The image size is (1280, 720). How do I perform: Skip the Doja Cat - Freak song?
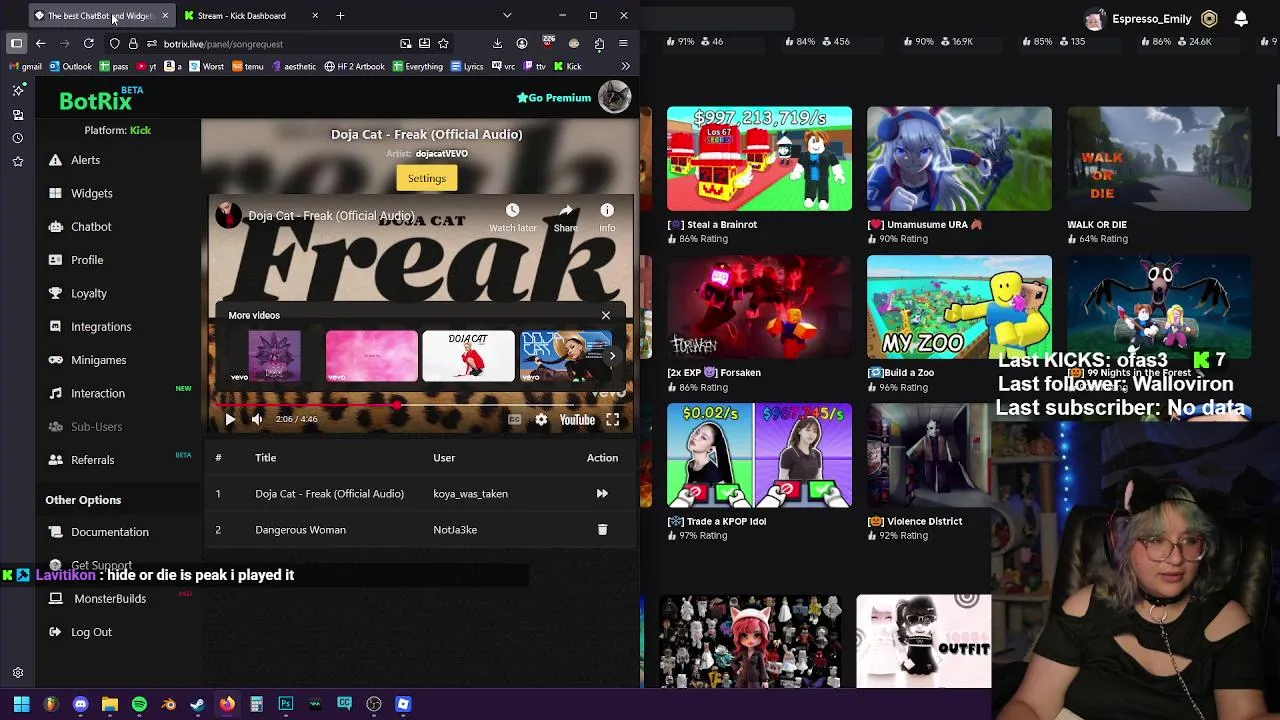coord(602,494)
